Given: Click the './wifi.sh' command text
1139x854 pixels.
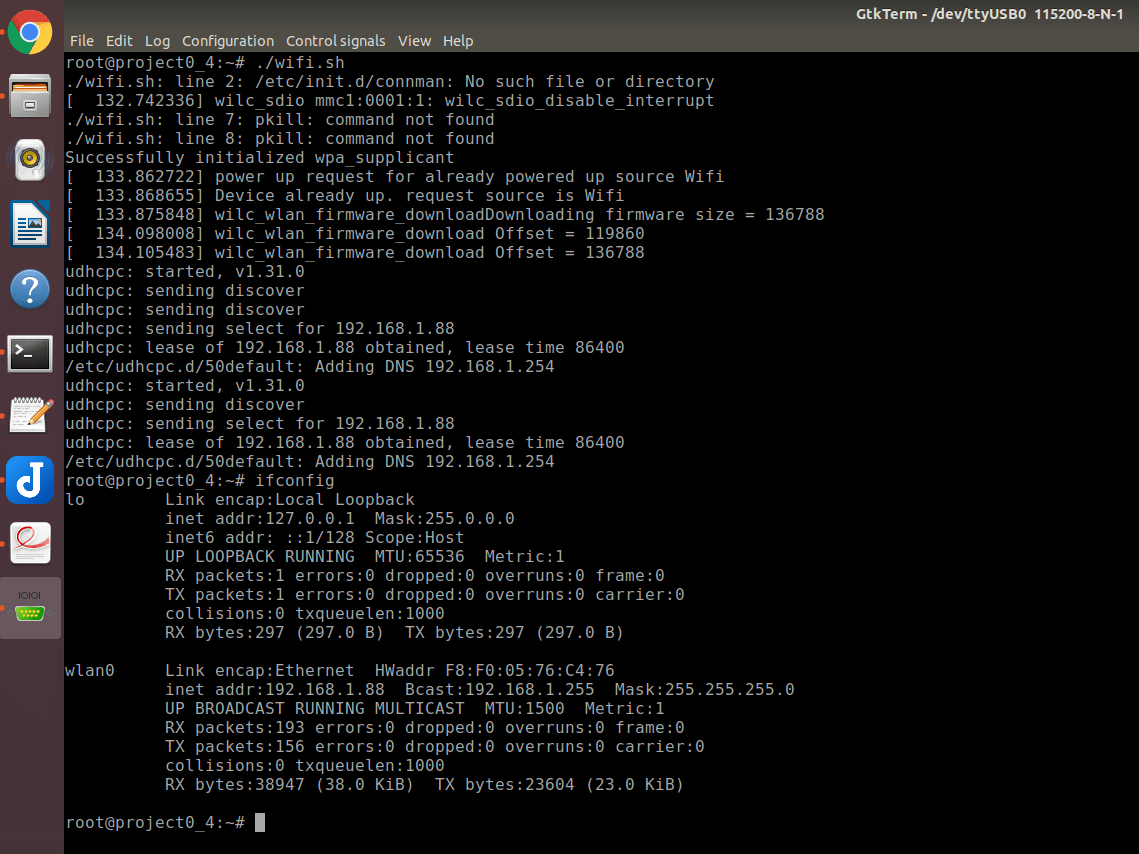Looking at the screenshot, I should coord(300,62).
